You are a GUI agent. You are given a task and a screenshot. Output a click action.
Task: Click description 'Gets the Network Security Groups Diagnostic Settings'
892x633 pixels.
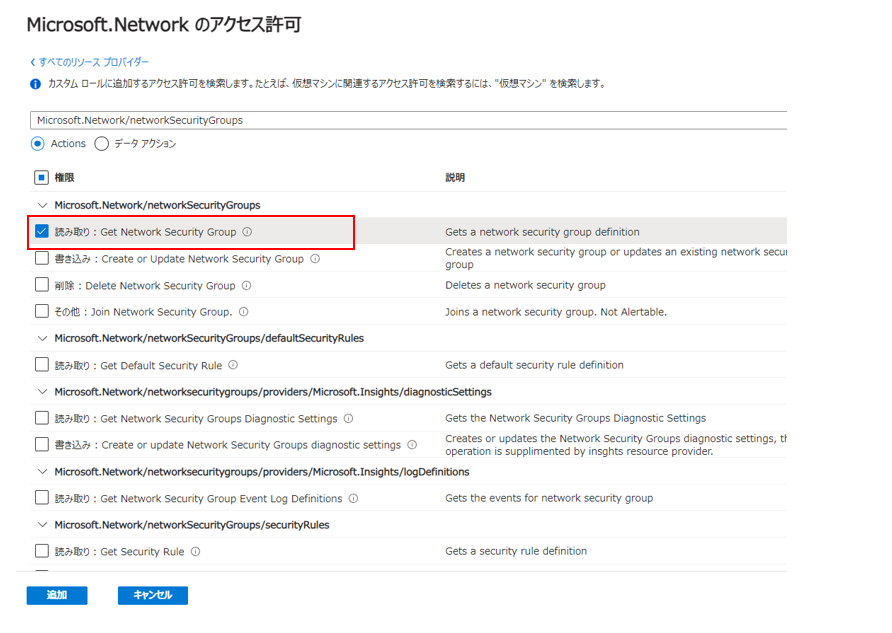[x=575, y=418]
